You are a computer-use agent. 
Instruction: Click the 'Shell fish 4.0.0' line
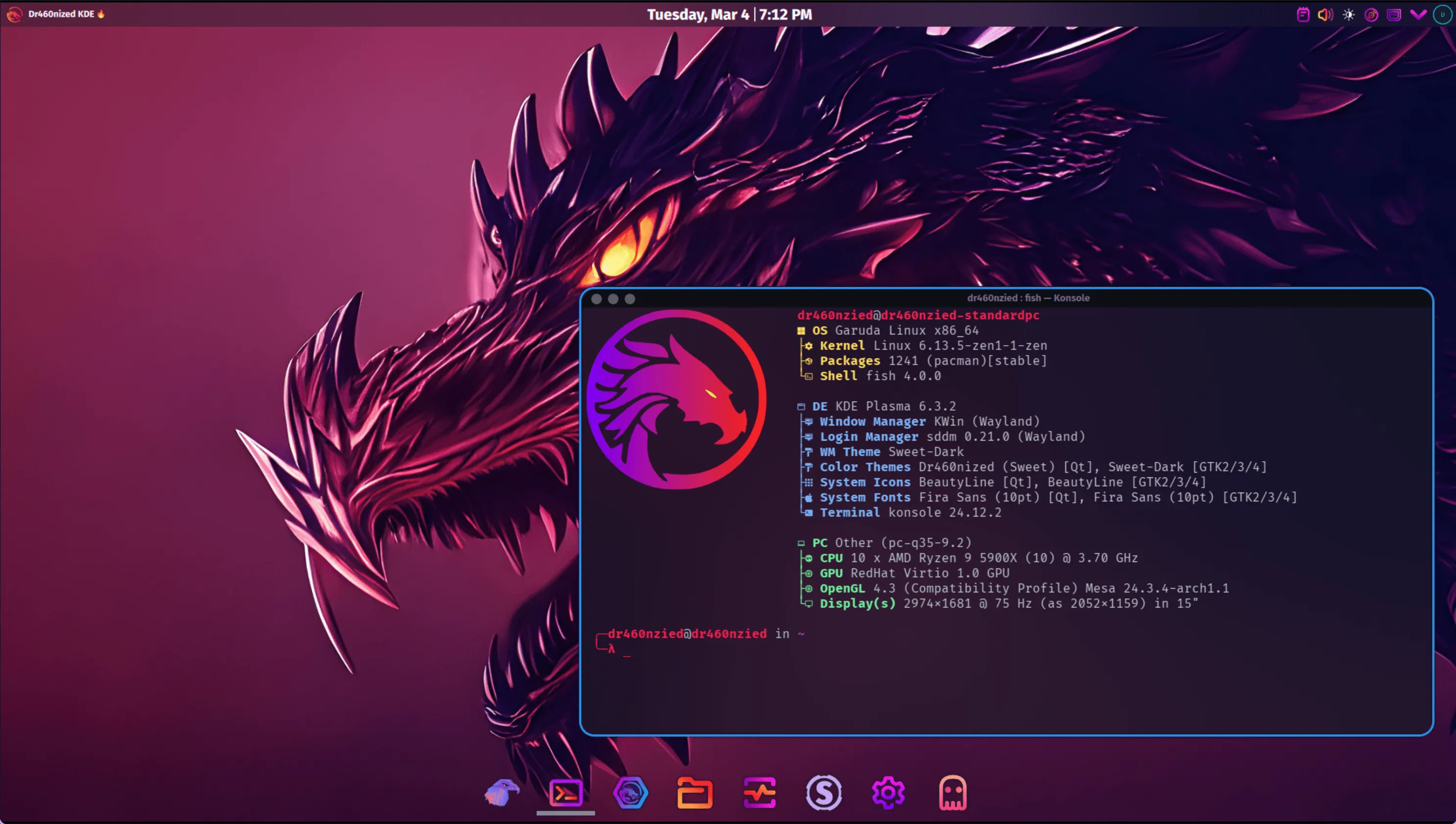pos(870,377)
